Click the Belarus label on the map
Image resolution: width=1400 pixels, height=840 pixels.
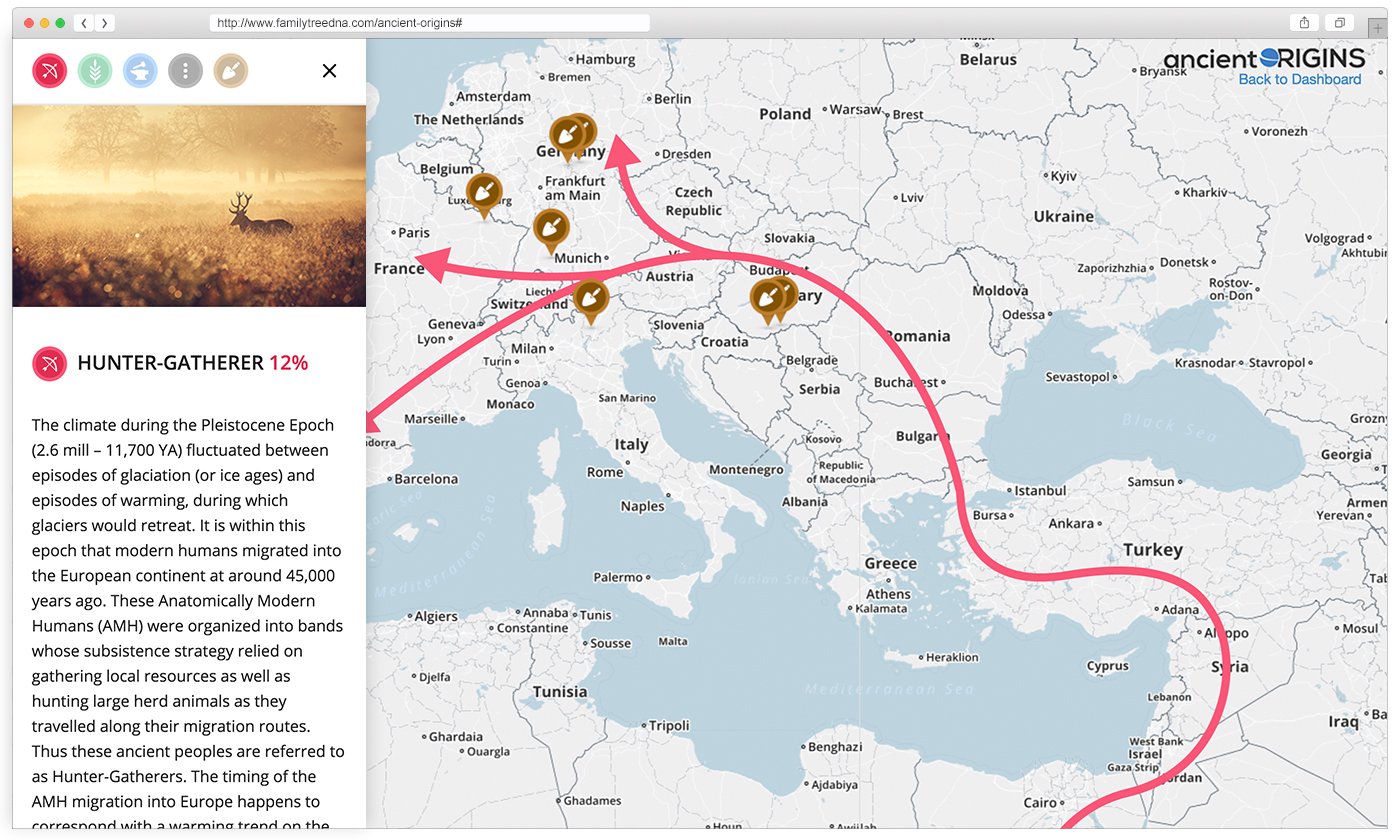(988, 59)
